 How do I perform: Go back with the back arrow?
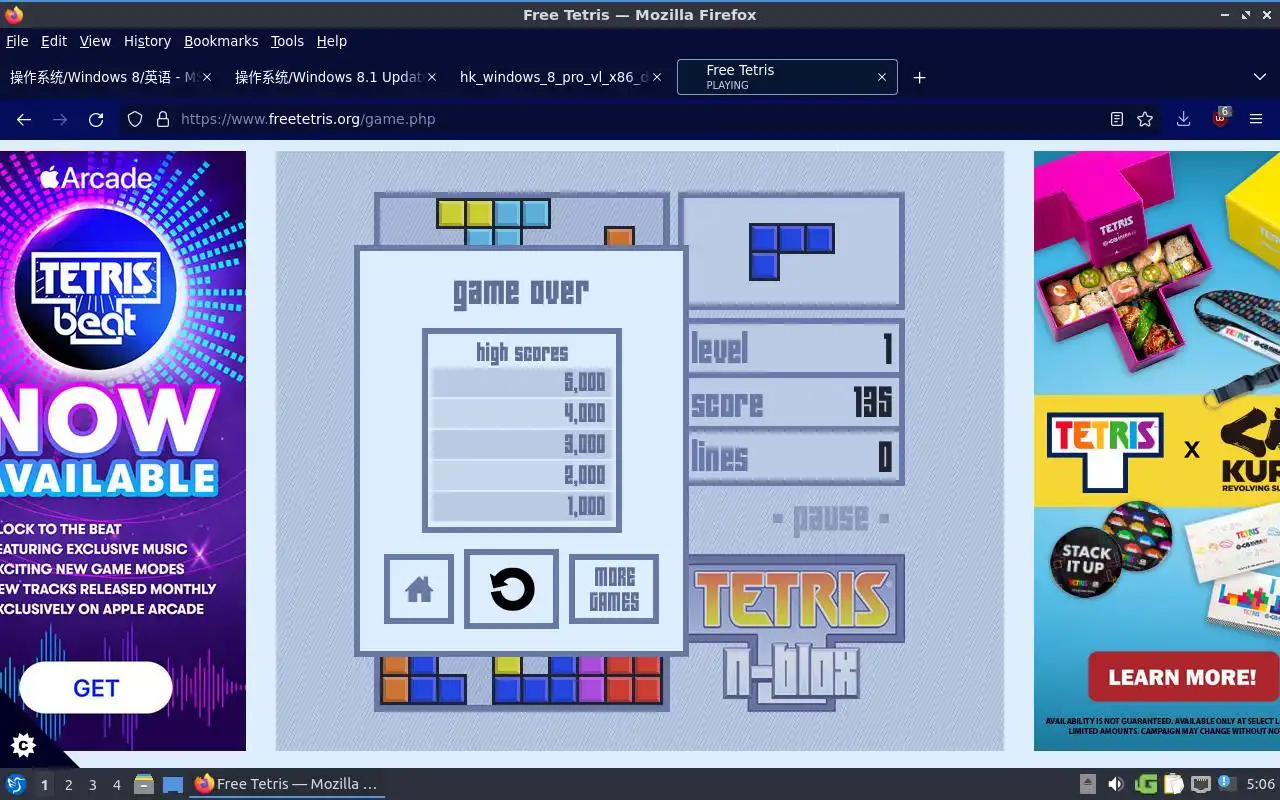coord(24,119)
